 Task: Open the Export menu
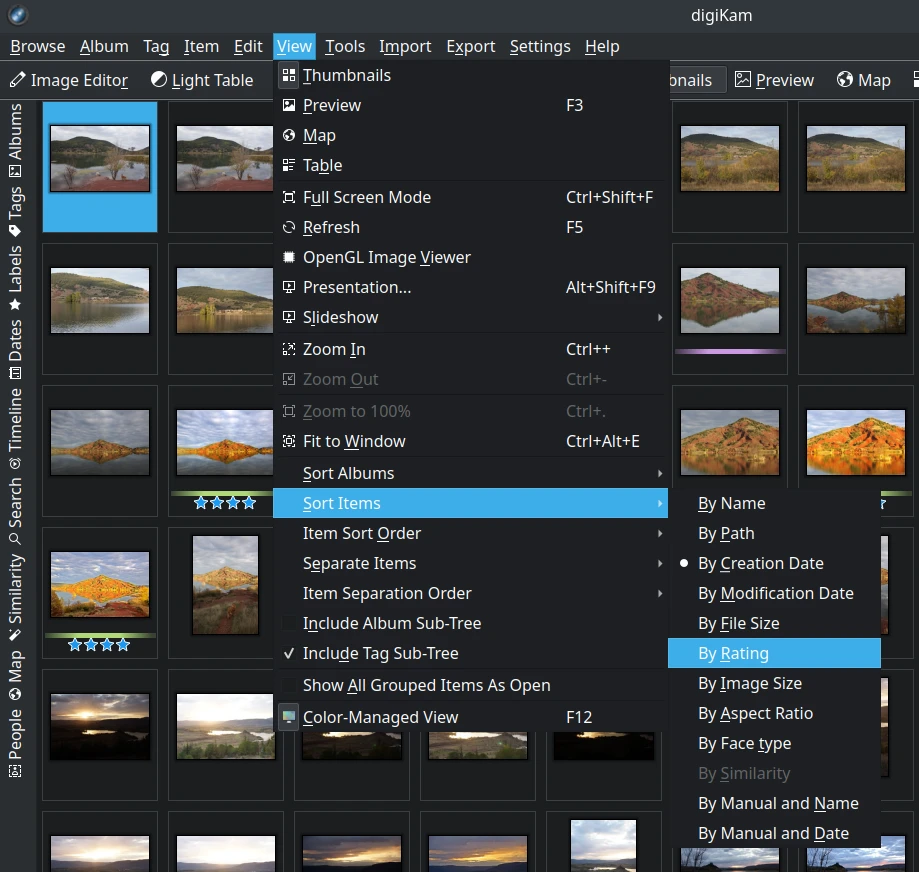(471, 46)
